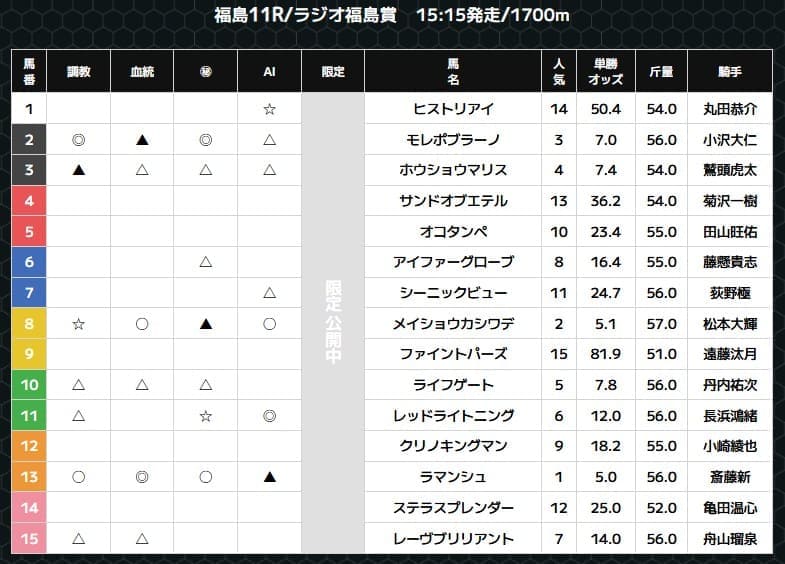Viewport: 785px width, 564px height.
Task: Click the yellow horse number 8 cell
Action: point(29,324)
